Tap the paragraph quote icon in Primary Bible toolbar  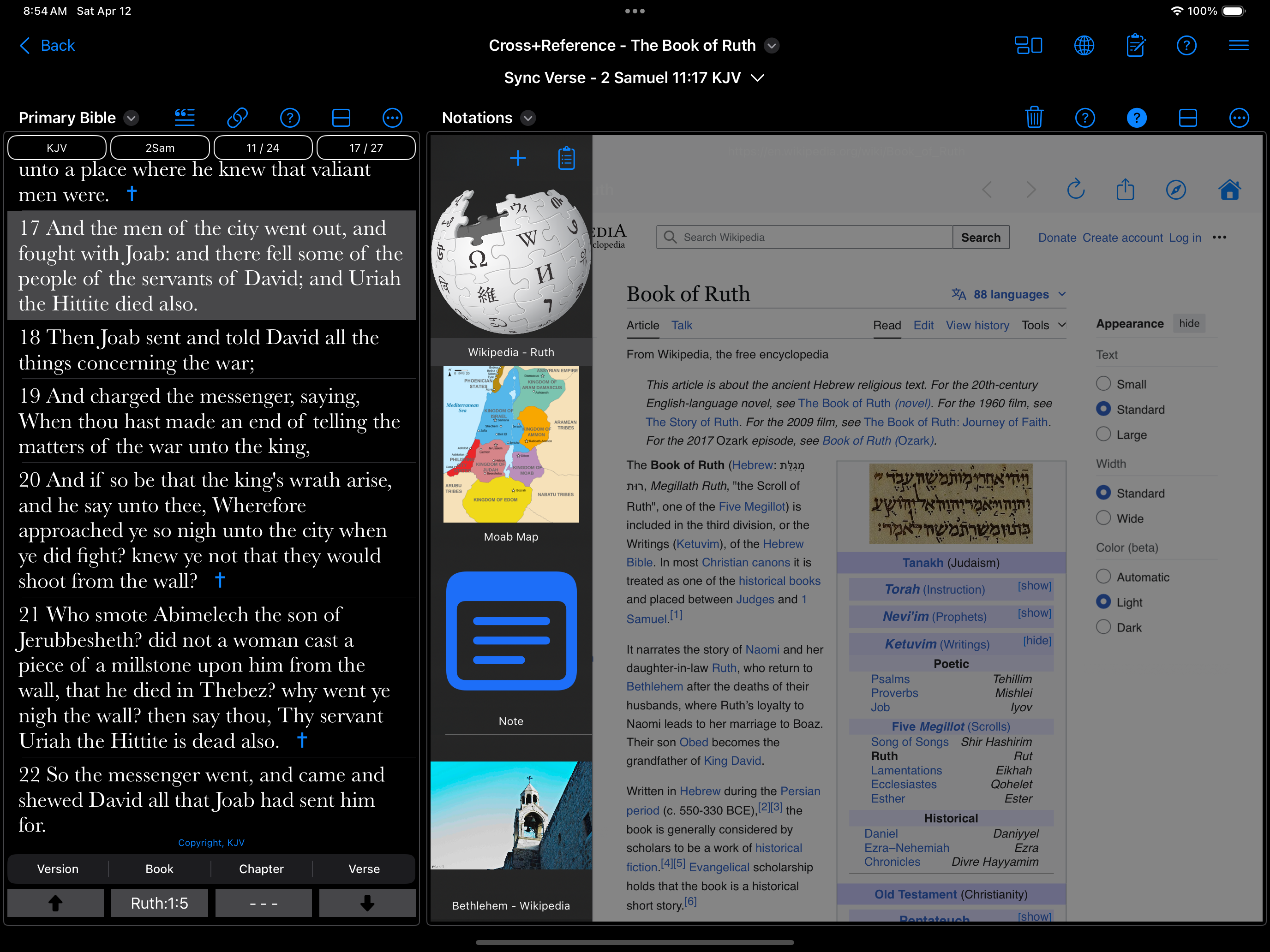tap(185, 118)
